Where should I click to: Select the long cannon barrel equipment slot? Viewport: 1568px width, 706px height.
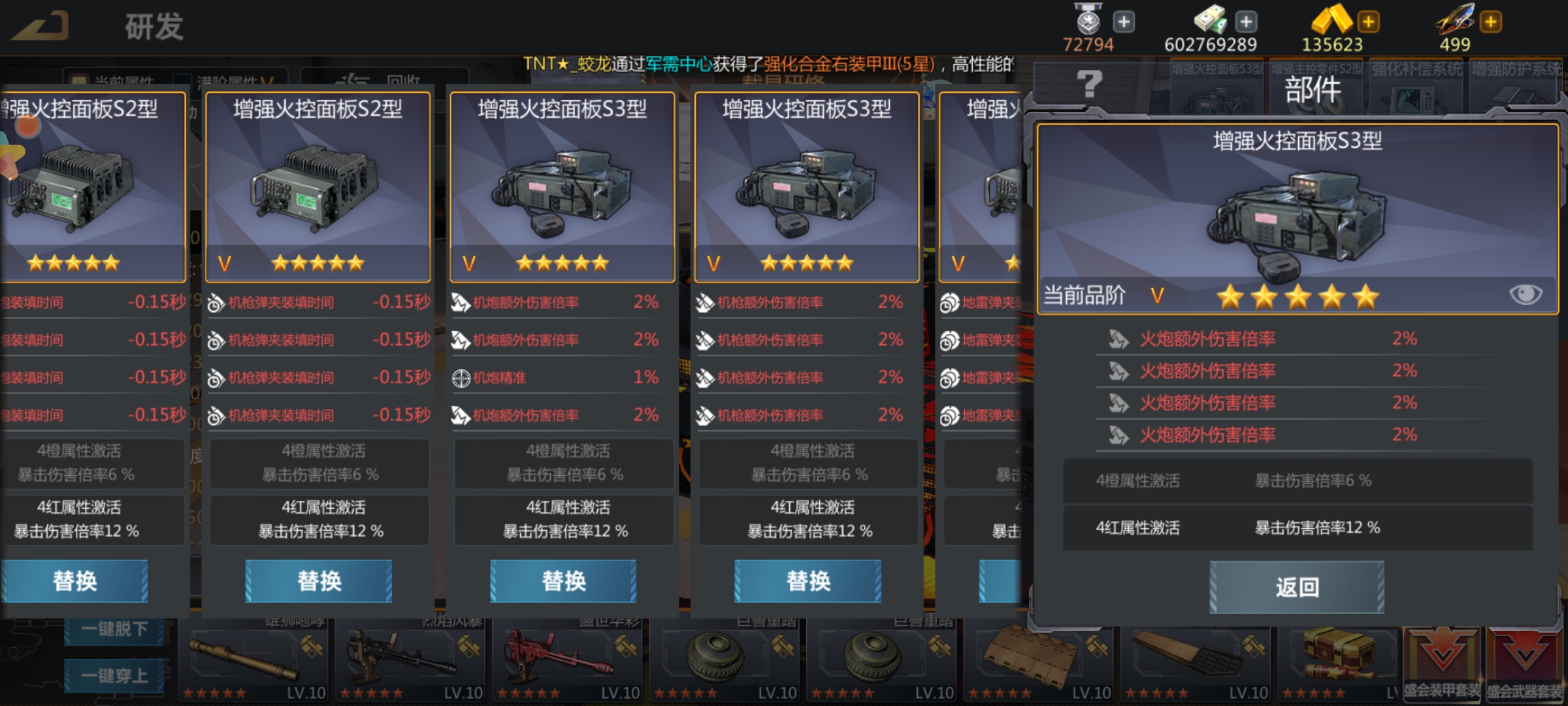click(253, 660)
